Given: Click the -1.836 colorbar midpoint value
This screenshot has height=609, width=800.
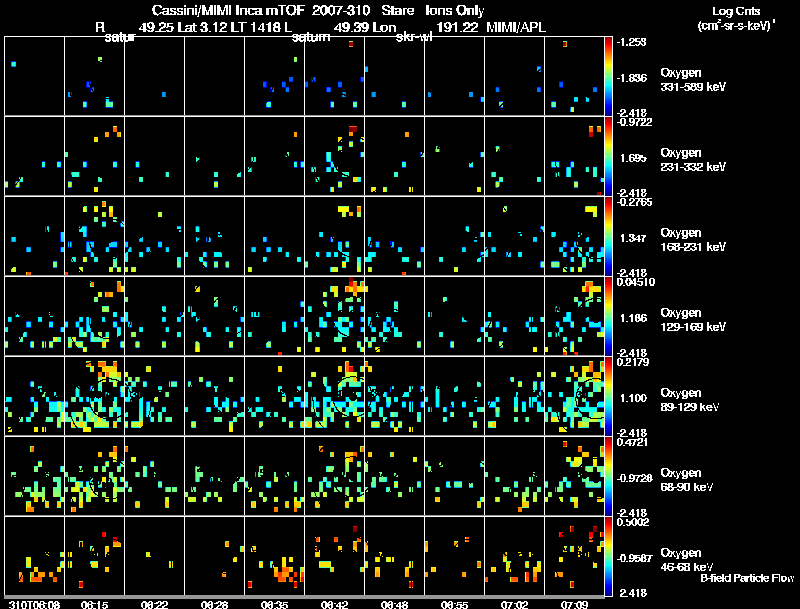Looking at the screenshot, I should pos(631,78).
